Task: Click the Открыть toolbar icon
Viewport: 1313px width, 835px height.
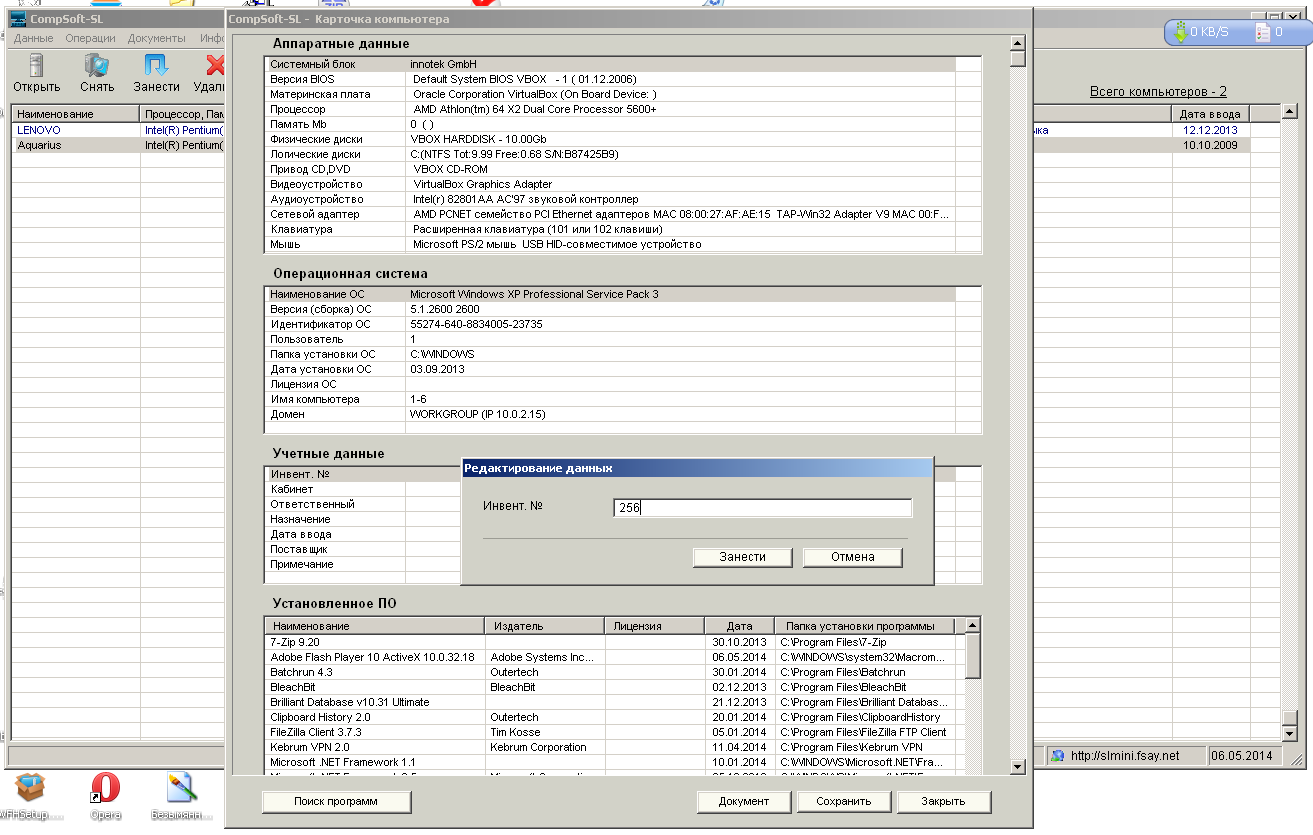Action: 37,66
